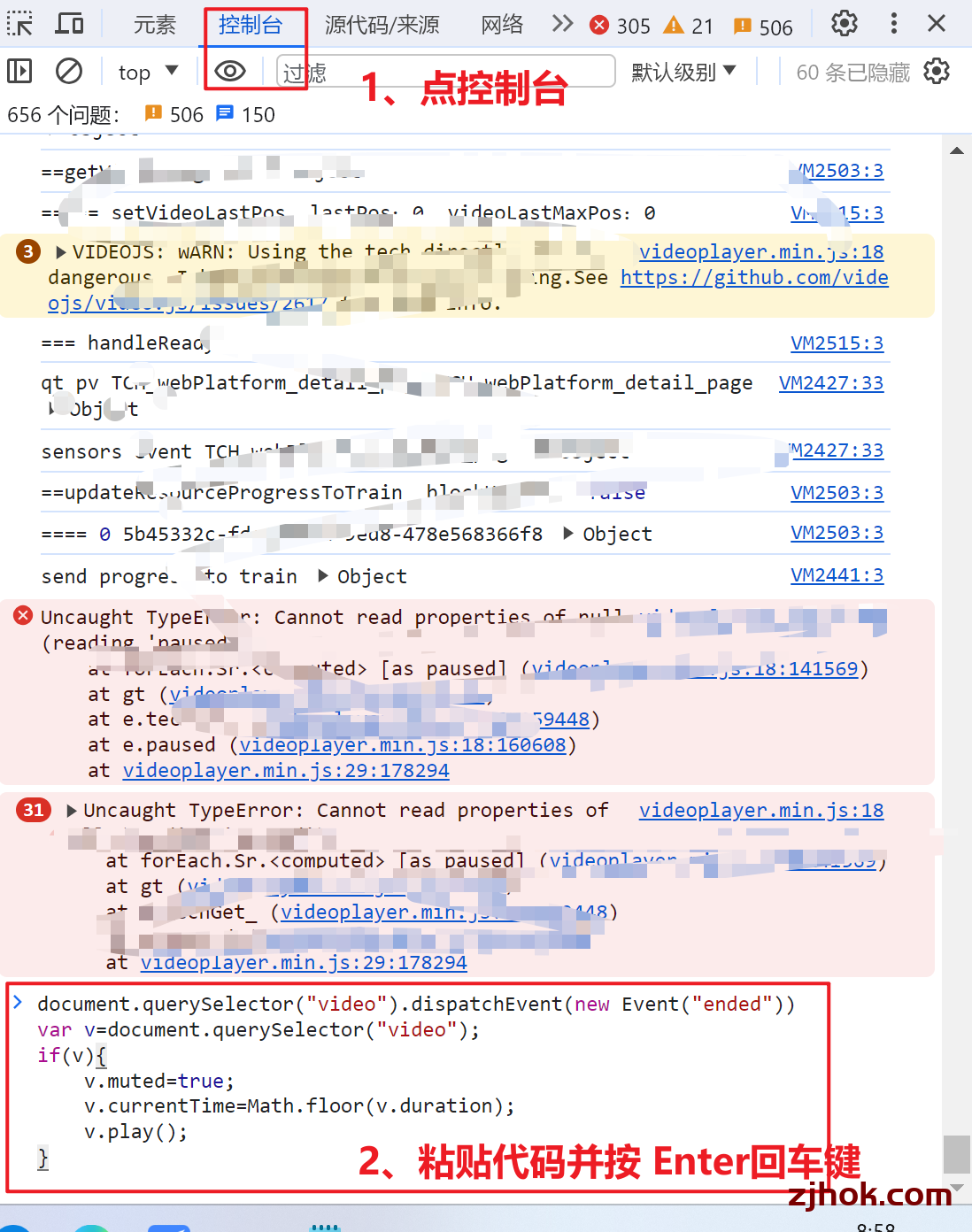
Task: Open console settings gear beside hidden count
Action: click(937, 71)
